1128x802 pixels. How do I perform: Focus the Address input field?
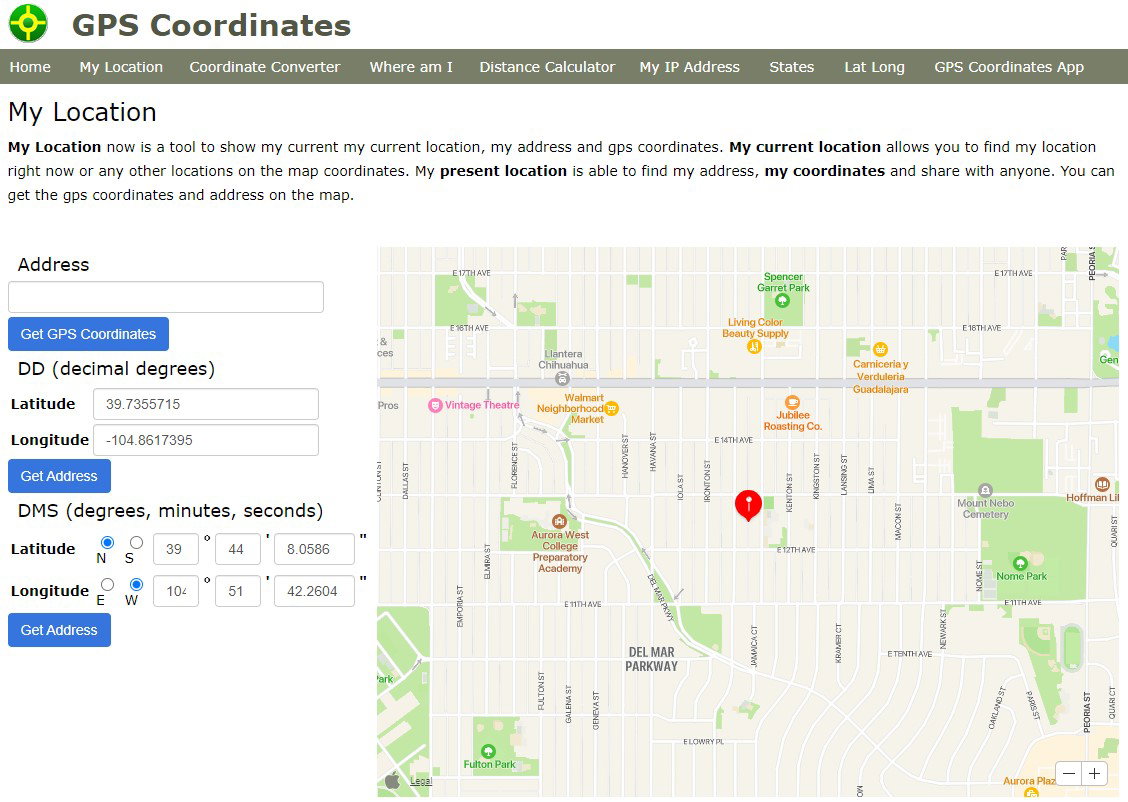(165, 297)
